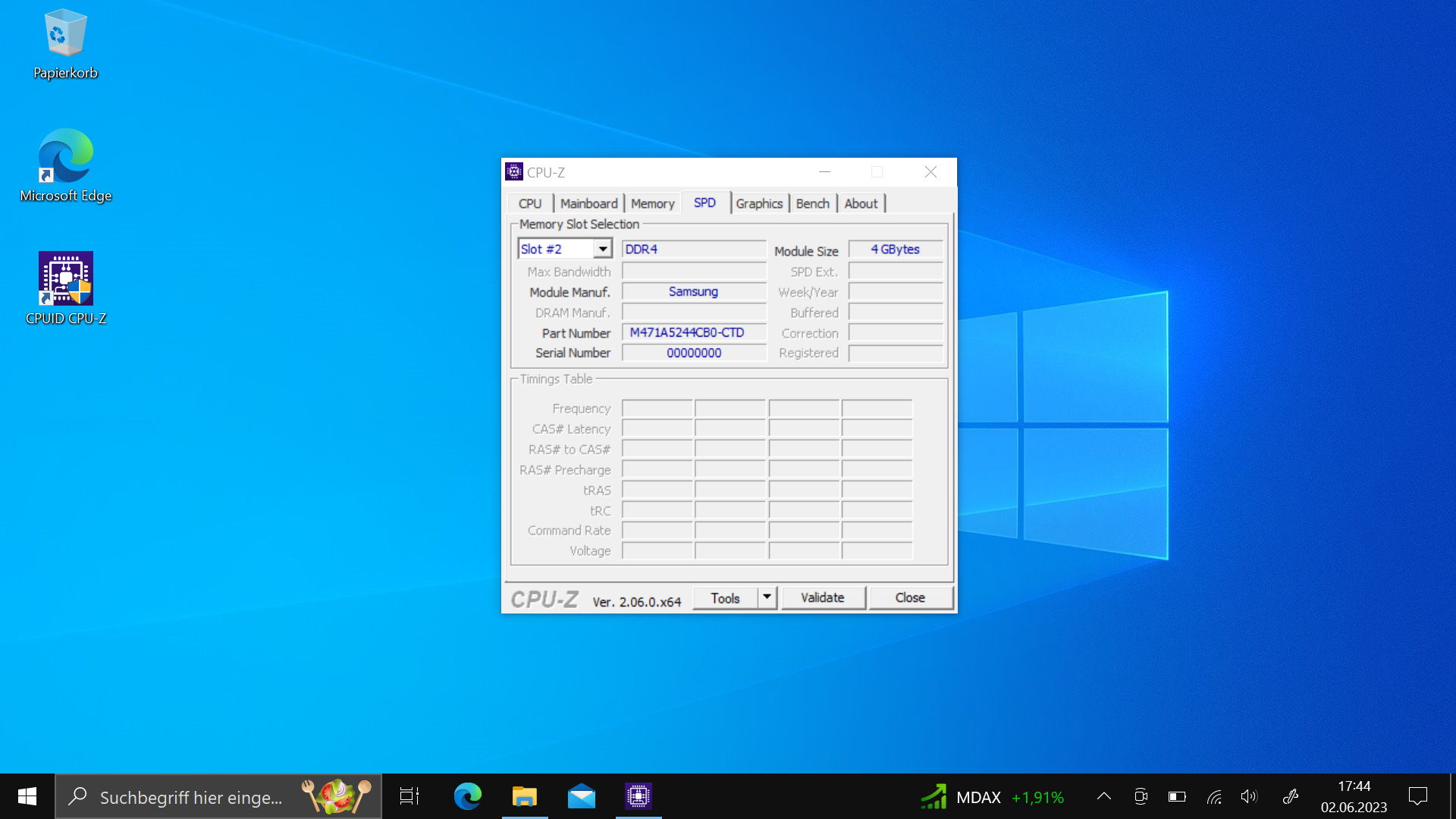Open the Mail app in the taskbar
This screenshot has height=819, width=1456.
[x=581, y=796]
